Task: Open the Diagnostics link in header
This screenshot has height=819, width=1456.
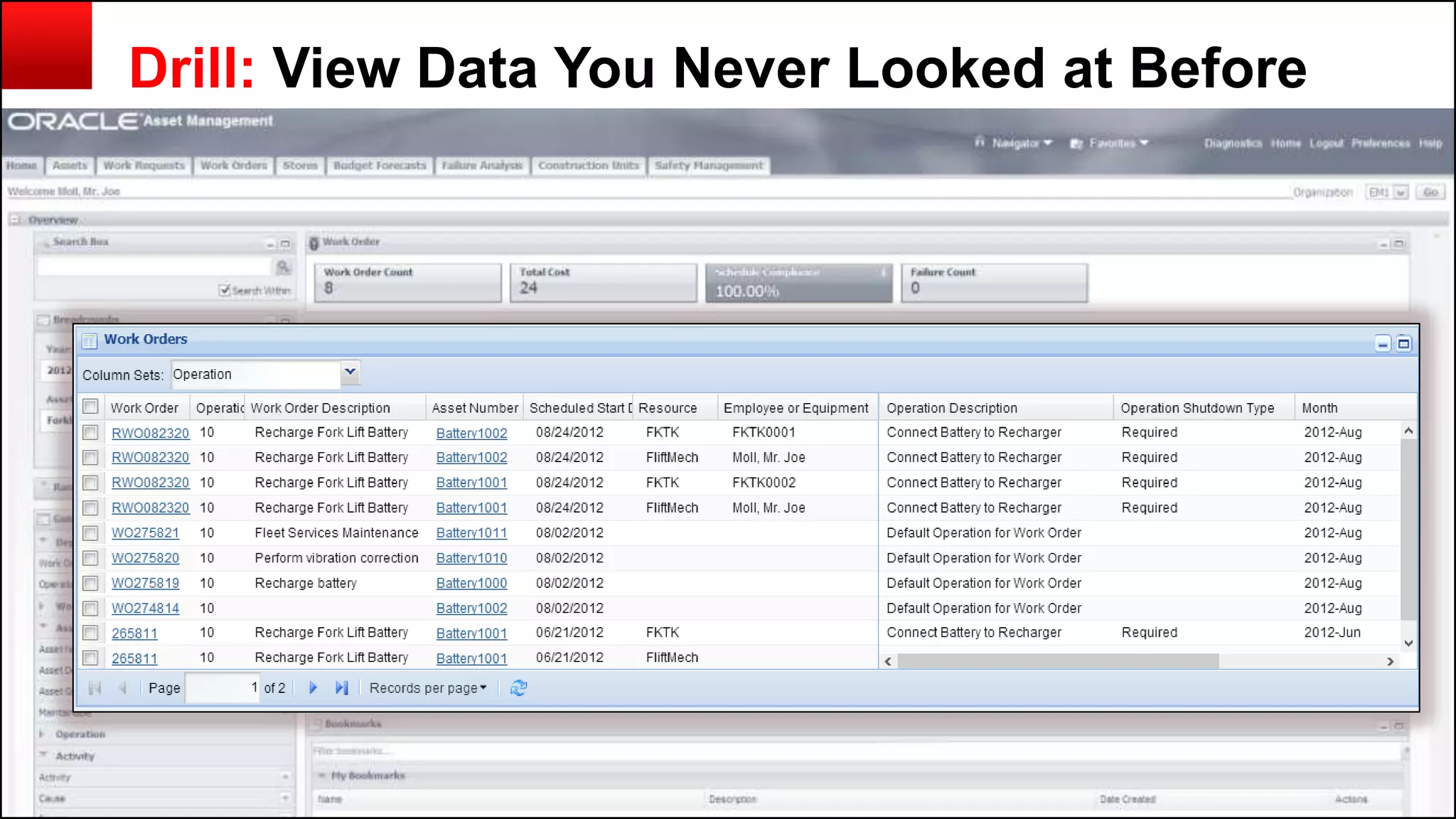Action: [x=1233, y=143]
